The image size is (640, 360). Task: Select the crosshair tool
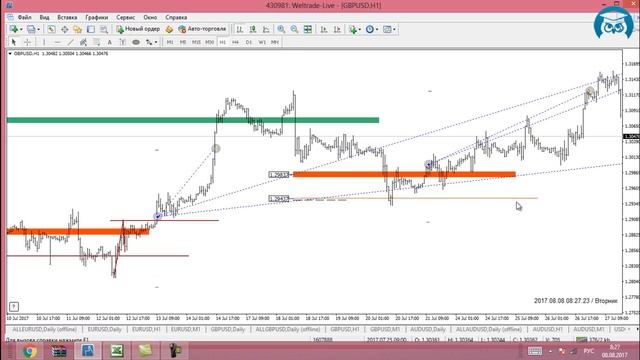point(27,42)
